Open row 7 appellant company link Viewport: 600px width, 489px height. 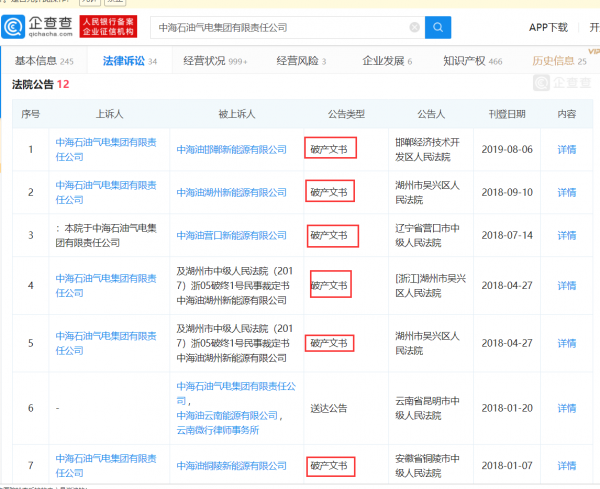click(106, 466)
